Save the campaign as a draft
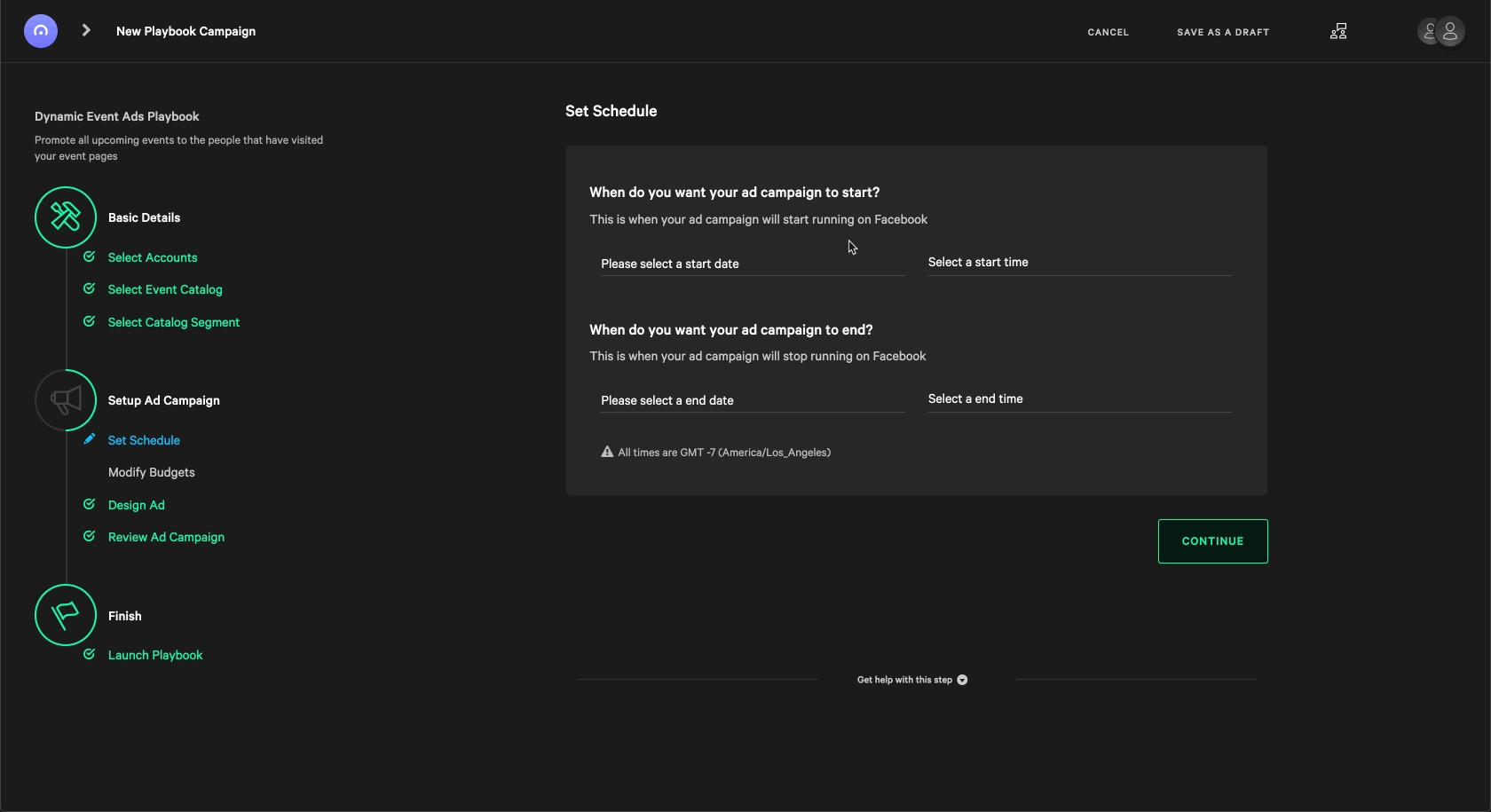The image size is (1491, 812). point(1223,32)
